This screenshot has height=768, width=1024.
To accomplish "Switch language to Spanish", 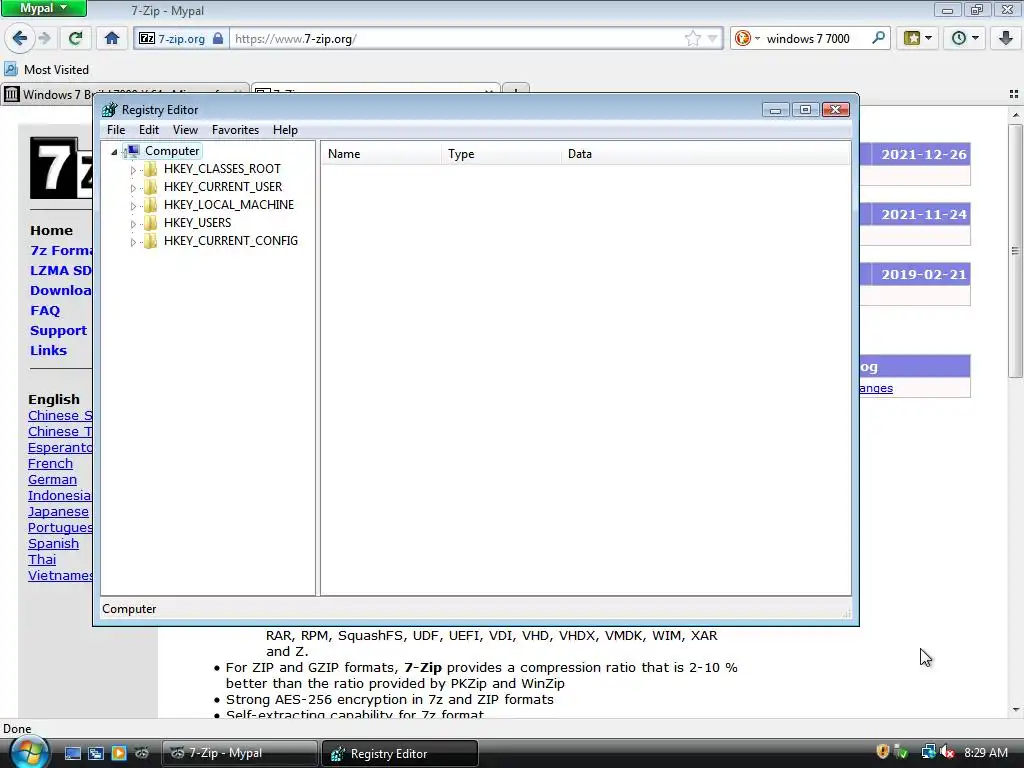I will (53, 543).
